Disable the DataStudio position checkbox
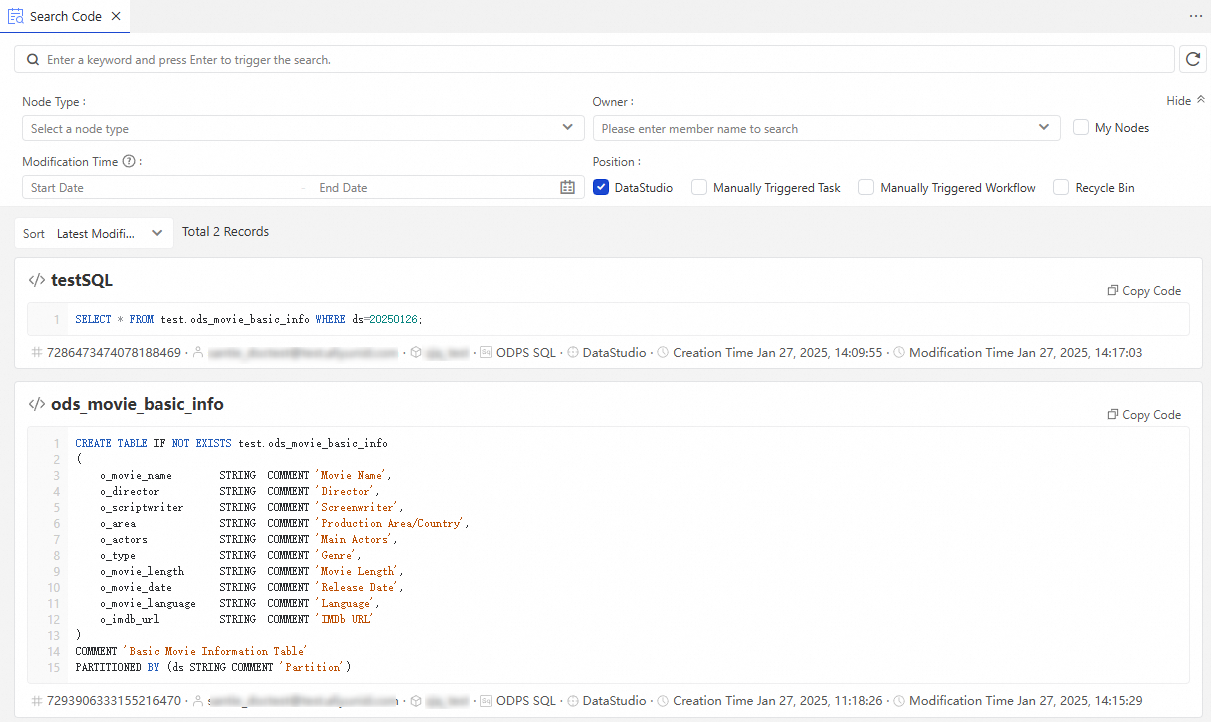Screen dimensions: 1211x722 [601, 187]
